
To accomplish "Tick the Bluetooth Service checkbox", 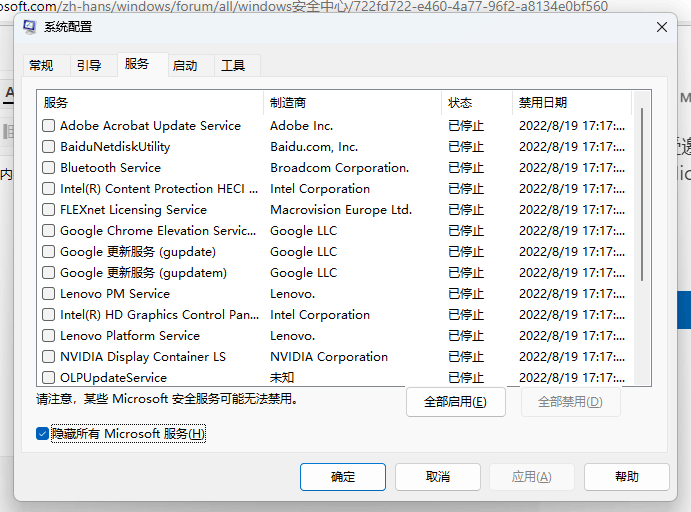I will click(48, 168).
